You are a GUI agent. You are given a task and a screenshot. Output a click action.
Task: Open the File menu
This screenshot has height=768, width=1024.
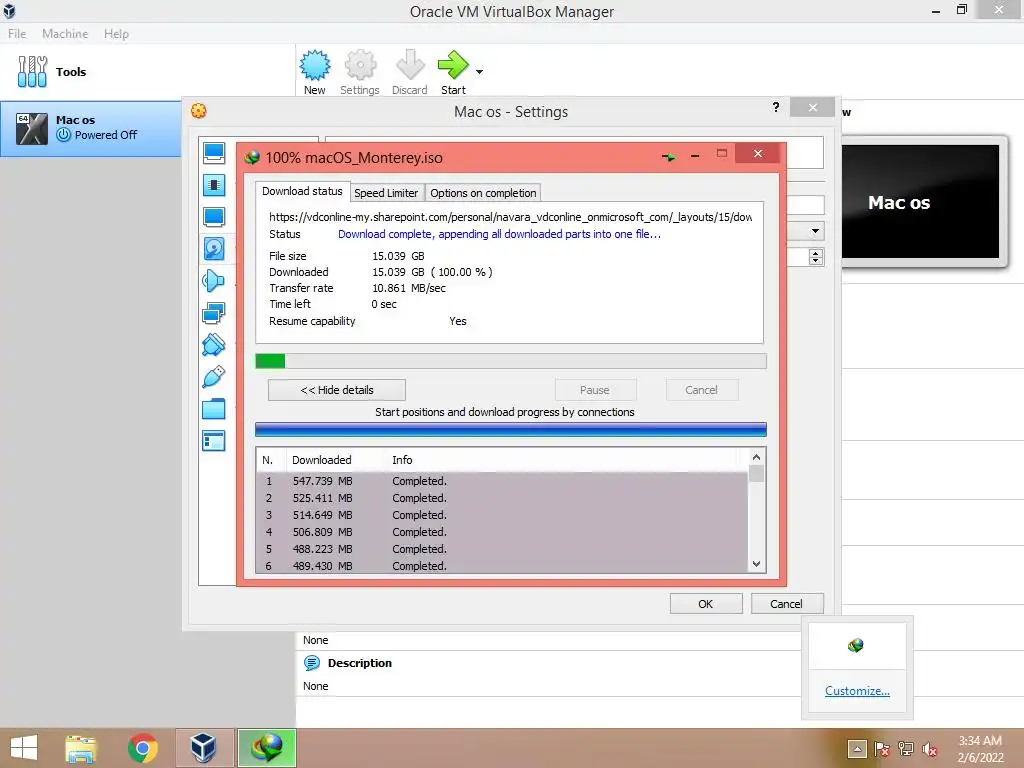click(17, 33)
